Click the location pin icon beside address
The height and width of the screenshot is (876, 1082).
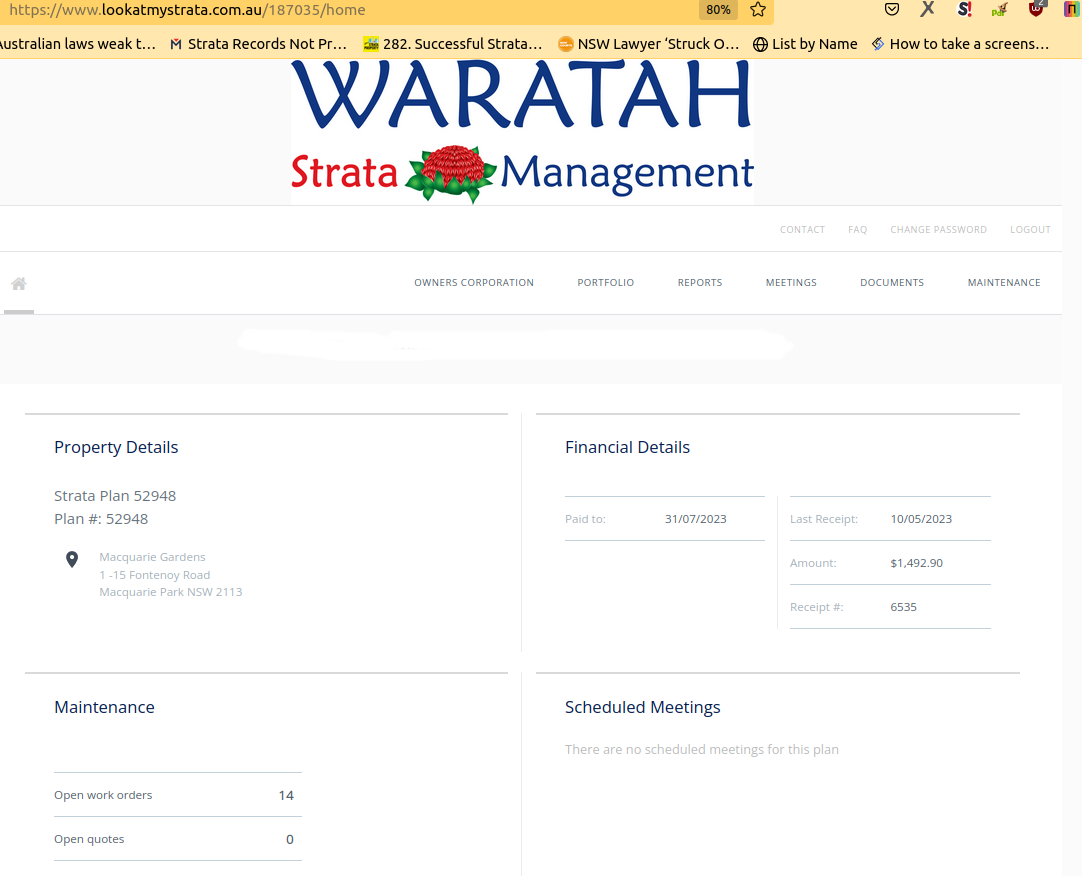tap(72, 559)
